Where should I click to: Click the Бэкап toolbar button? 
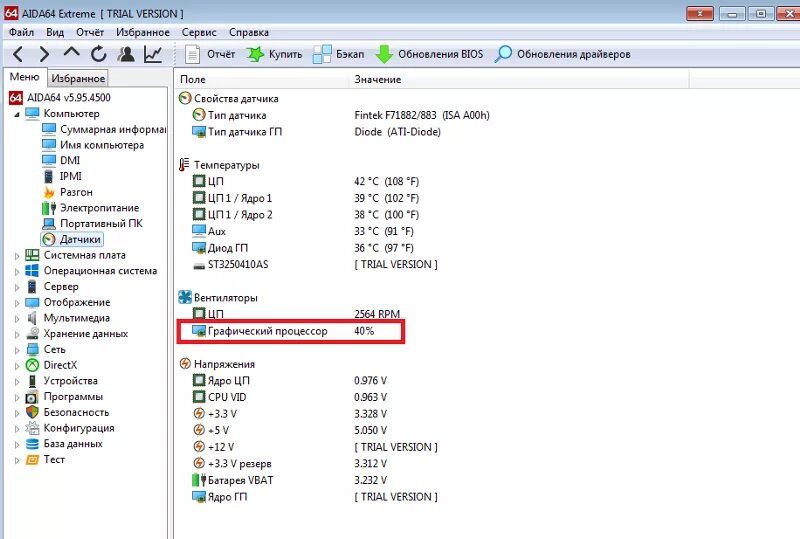point(338,54)
